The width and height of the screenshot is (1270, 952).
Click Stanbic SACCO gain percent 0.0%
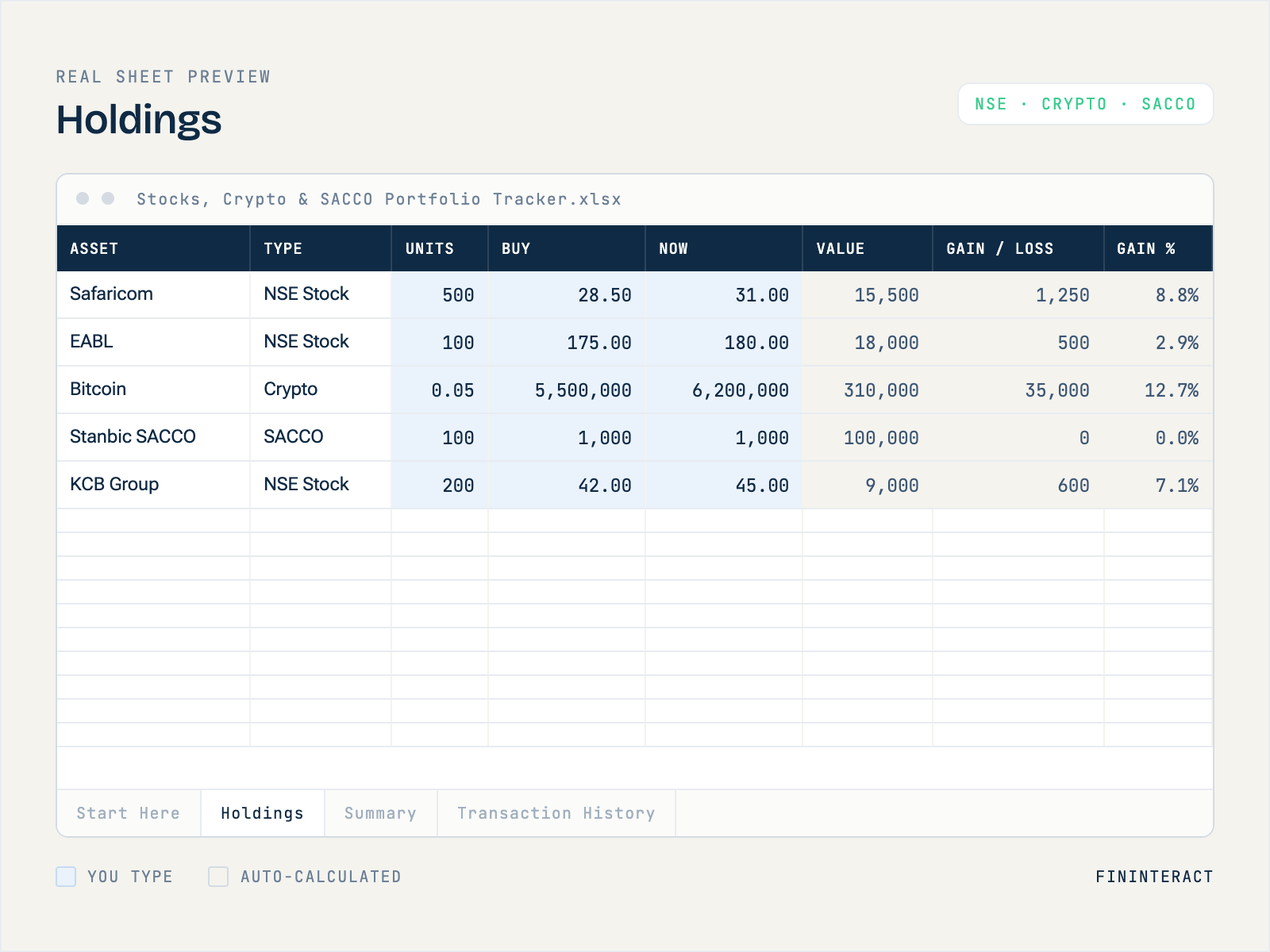coord(1158,437)
